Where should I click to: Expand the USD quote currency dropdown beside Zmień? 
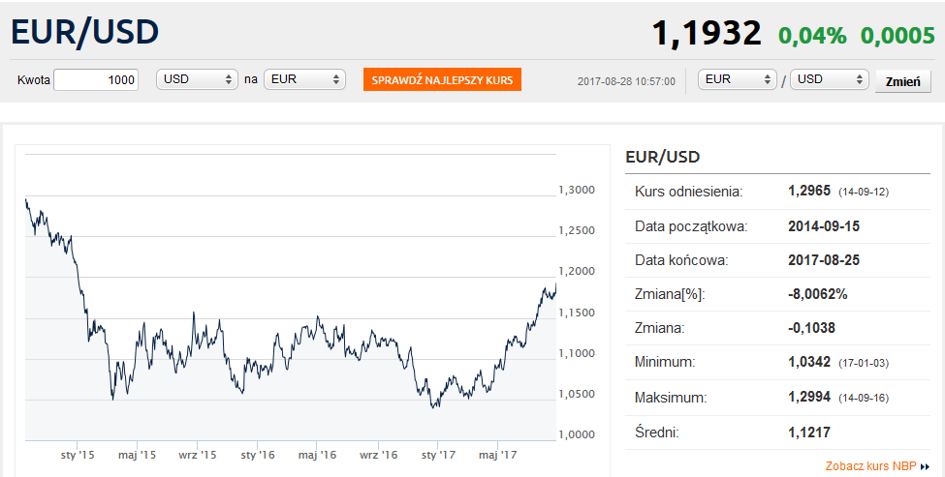(829, 80)
